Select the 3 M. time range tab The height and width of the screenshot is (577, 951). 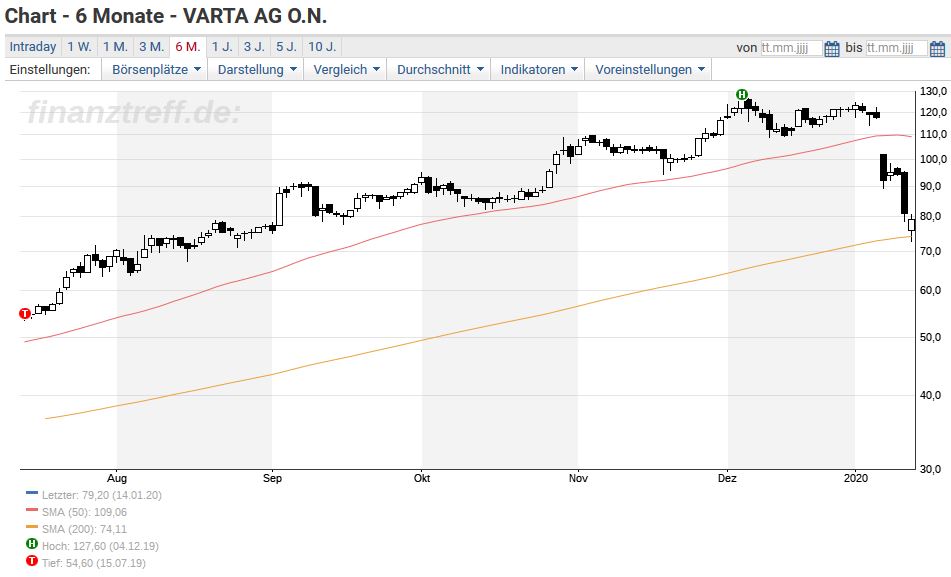point(152,47)
